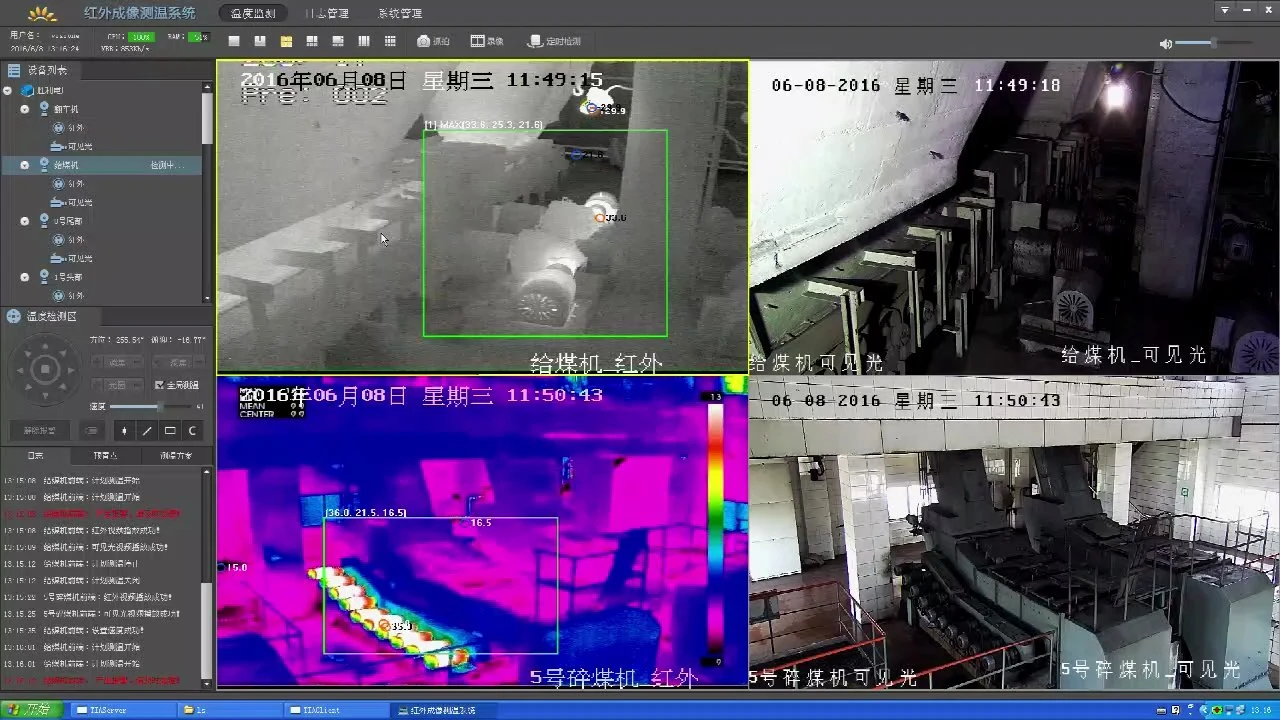Toggle the 全屏测温 checkbox
This screenshot has height=720, width=1280.
click(159, 384)
